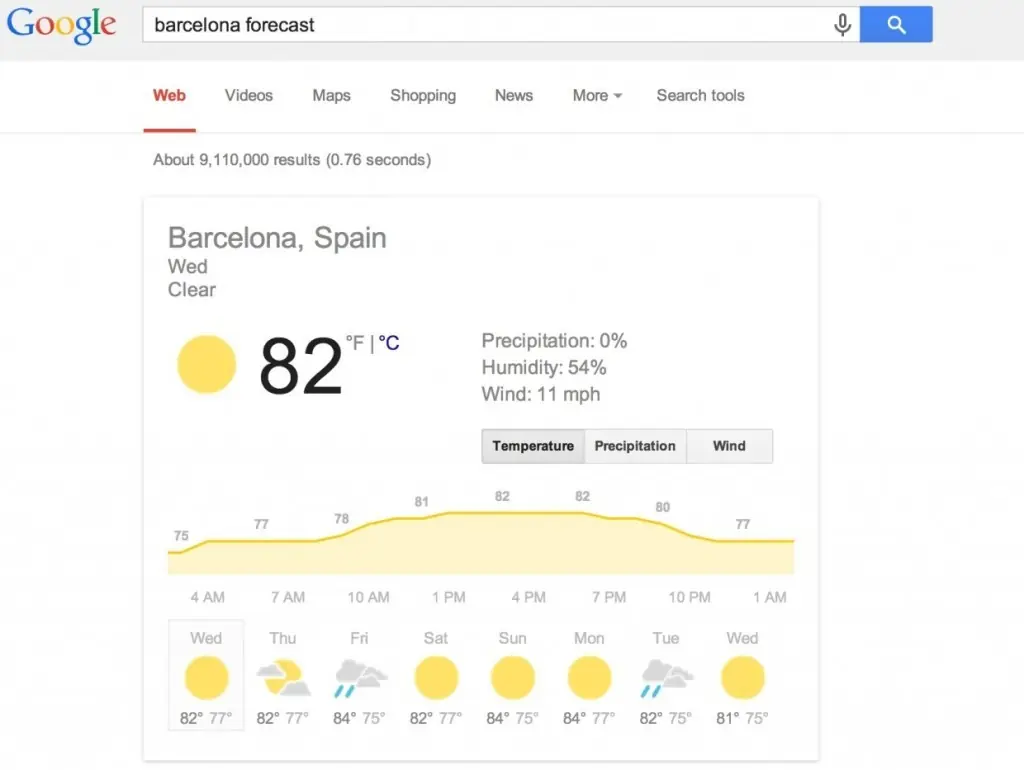Viewport: 1024px width, 770px height.
Task: Click the thunderstorm icon under Thursday
Action: click(283, 677)
